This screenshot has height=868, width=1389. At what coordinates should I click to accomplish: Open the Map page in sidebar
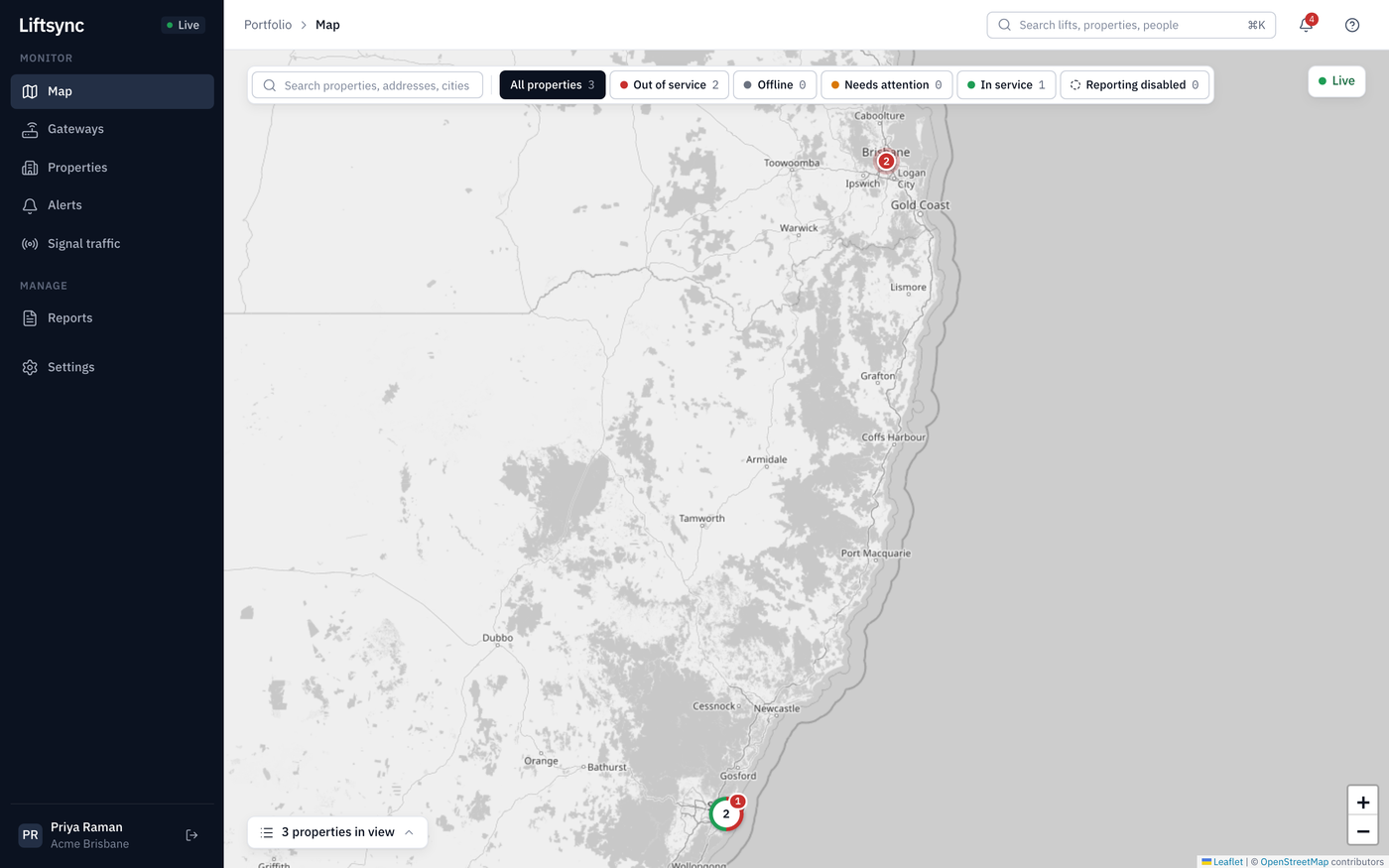112,91
